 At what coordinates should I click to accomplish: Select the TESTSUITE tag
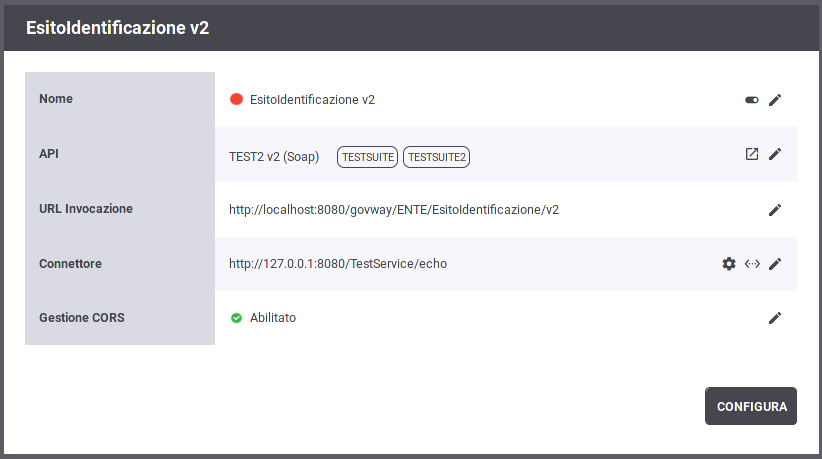(367, 157)
